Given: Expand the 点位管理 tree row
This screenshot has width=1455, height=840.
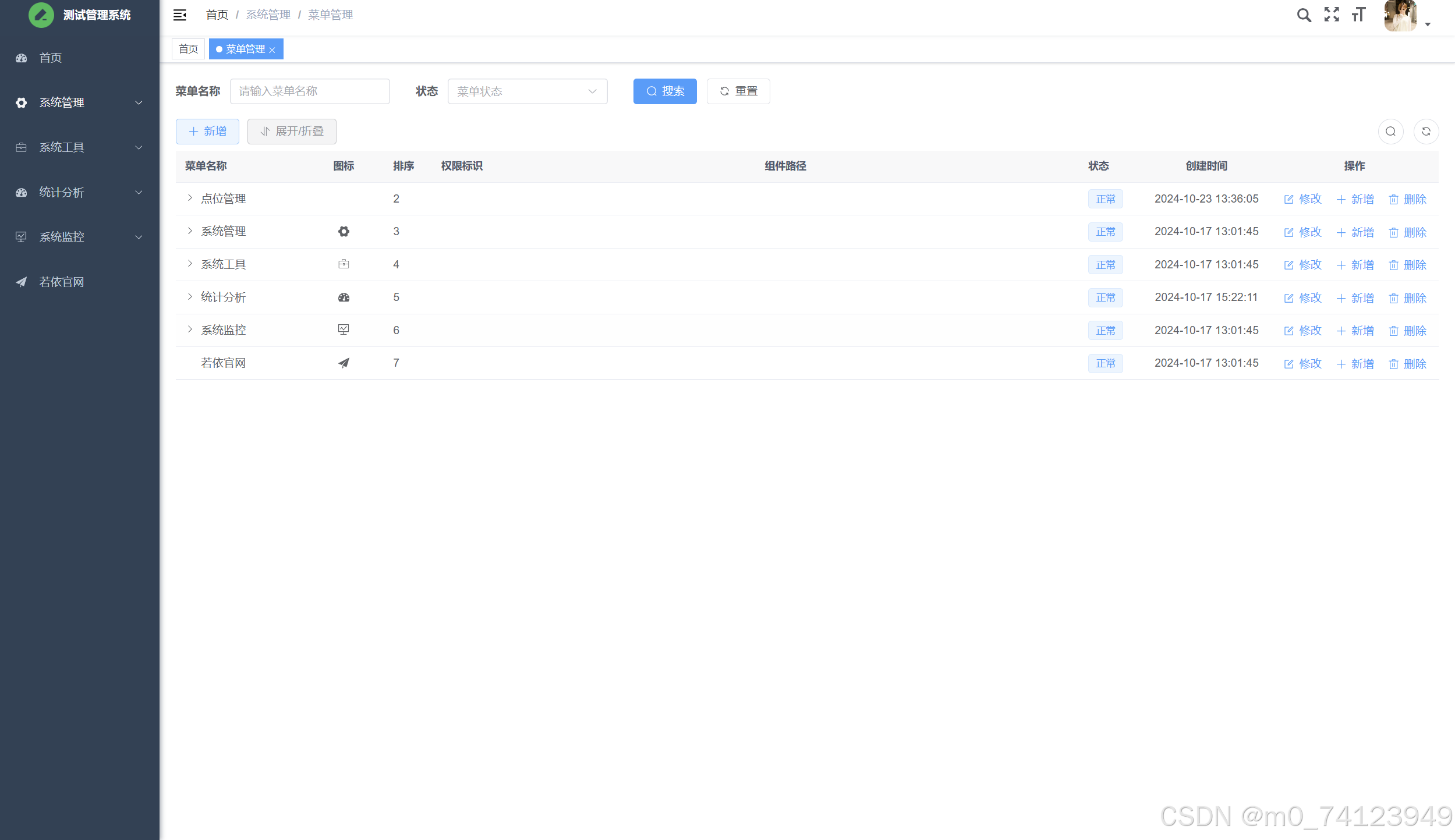Looking at the screenshot, I should (190, 199).
